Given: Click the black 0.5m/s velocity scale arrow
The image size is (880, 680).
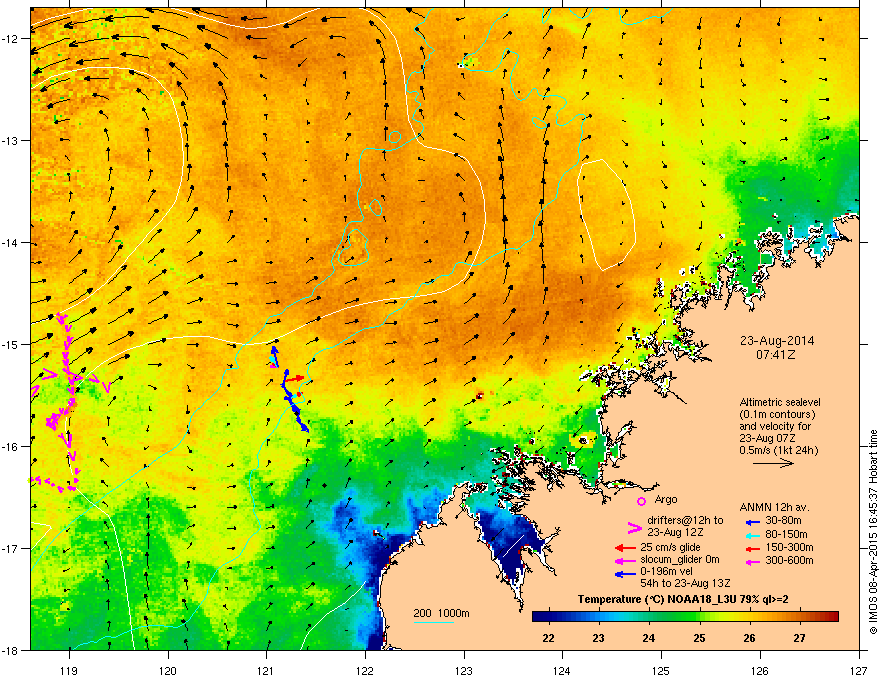Looking at the screenshot, I should (773, 463).
